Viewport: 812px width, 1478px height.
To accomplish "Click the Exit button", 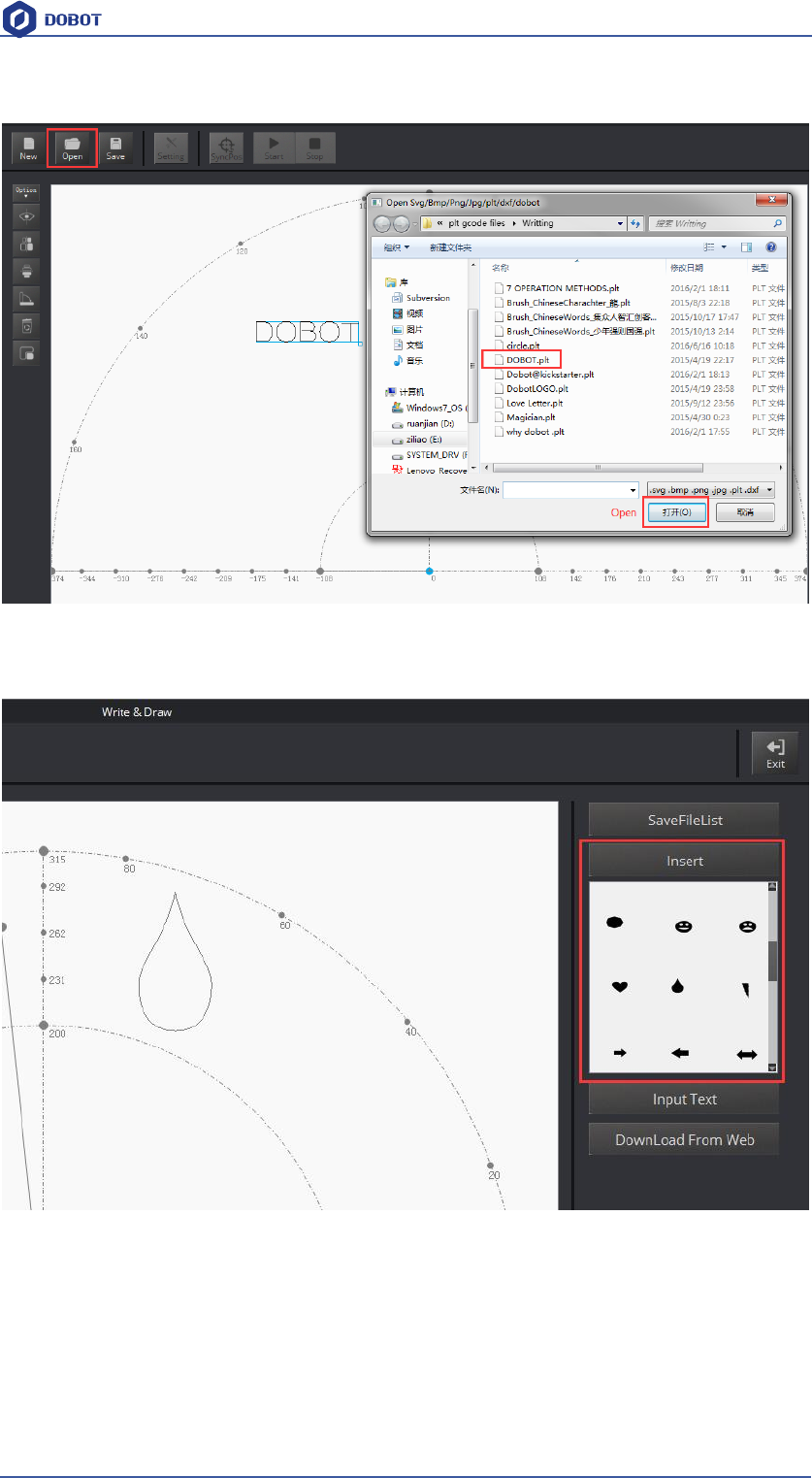I will coord(775,752).
